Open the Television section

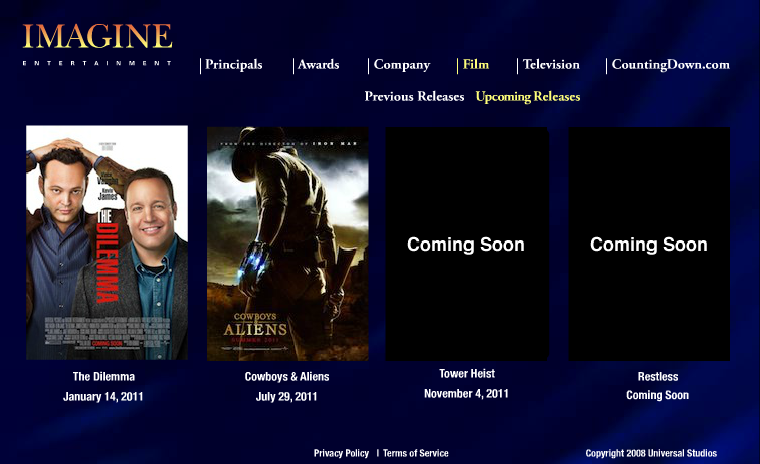551,64
